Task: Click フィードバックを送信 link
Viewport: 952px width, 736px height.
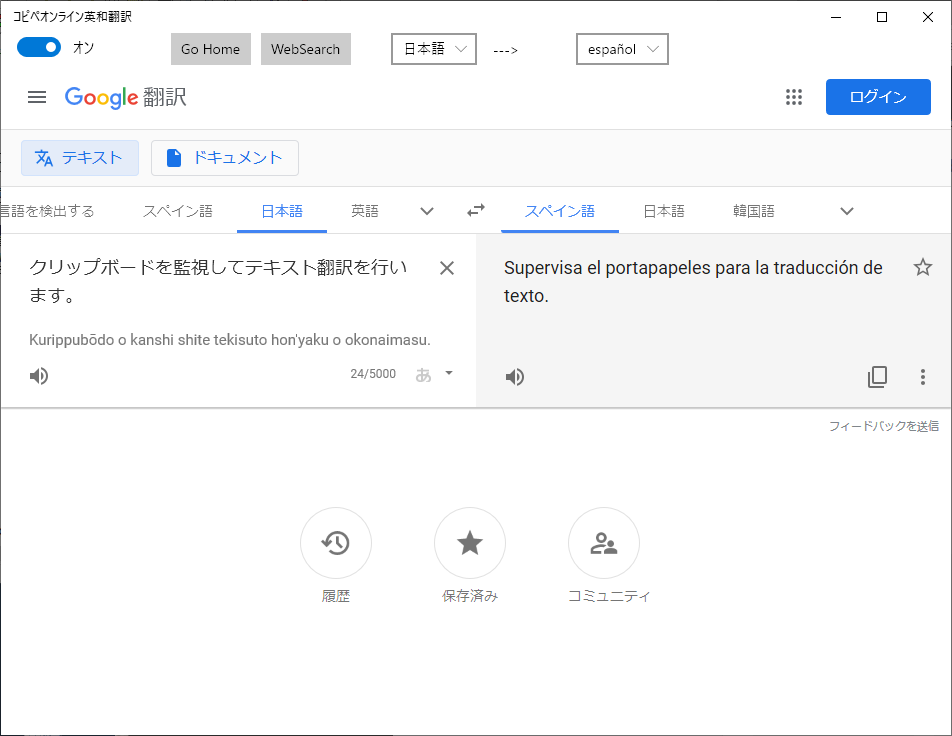Action: pos(884,426)
